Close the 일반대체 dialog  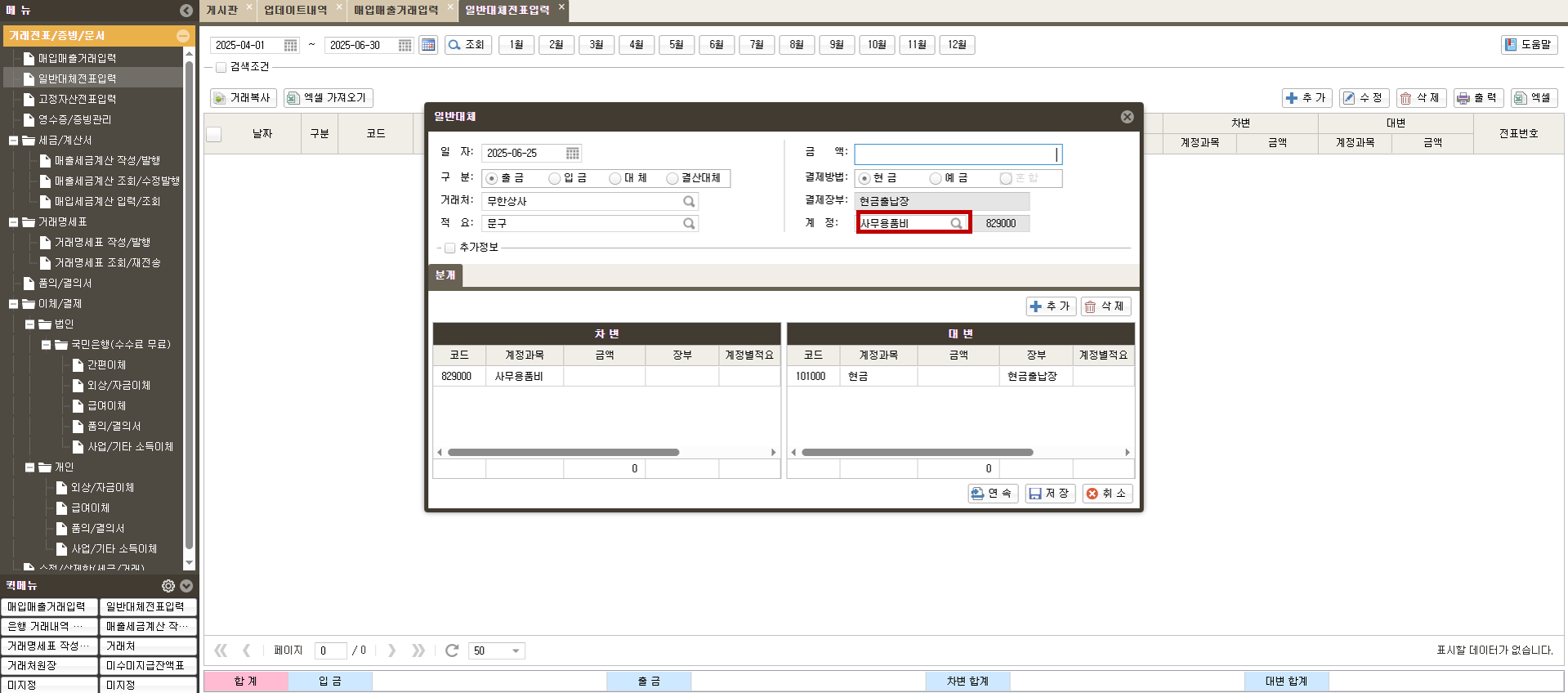tap(1127, 117)
